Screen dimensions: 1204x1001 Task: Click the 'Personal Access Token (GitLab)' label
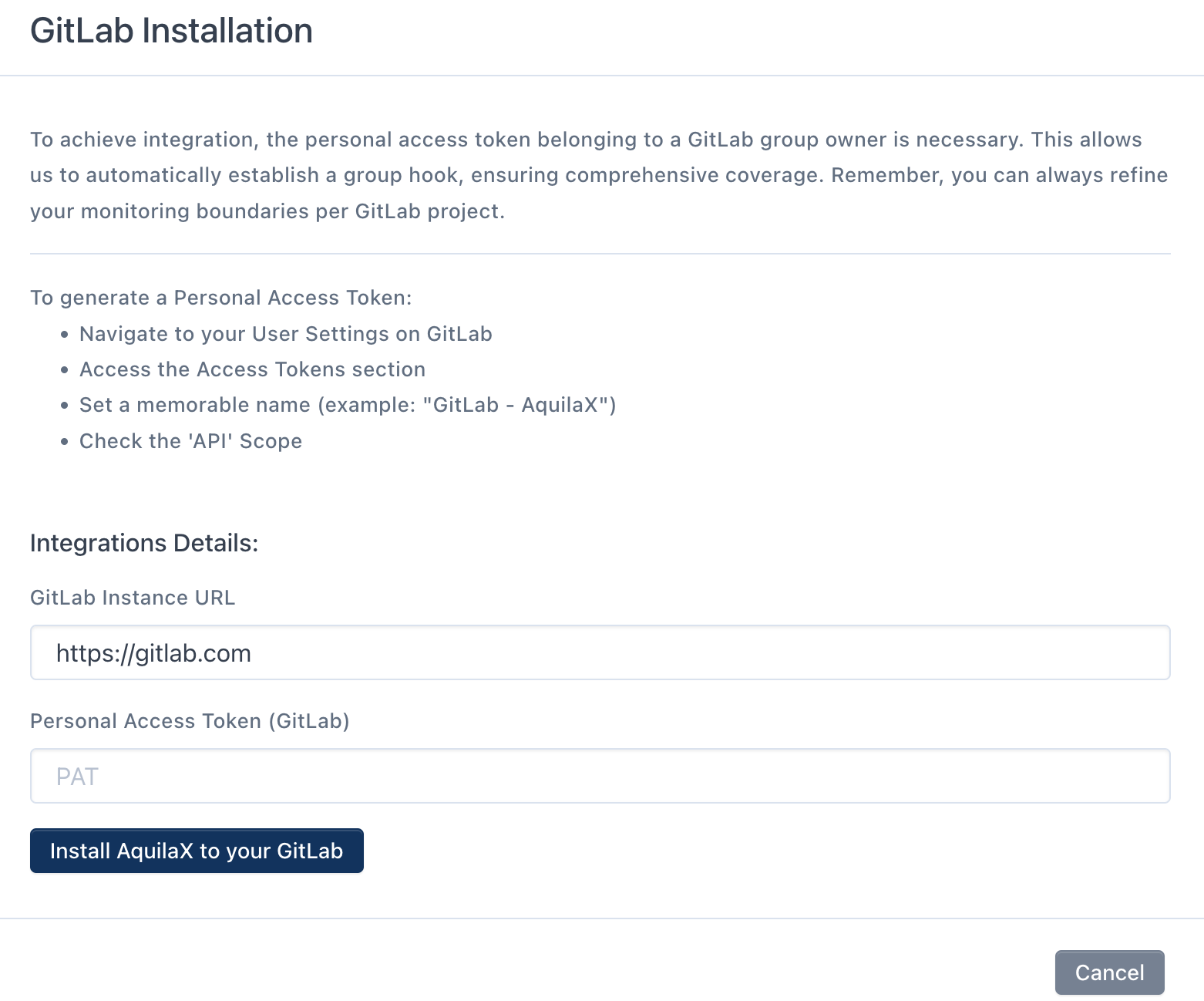tap(190, 721)
